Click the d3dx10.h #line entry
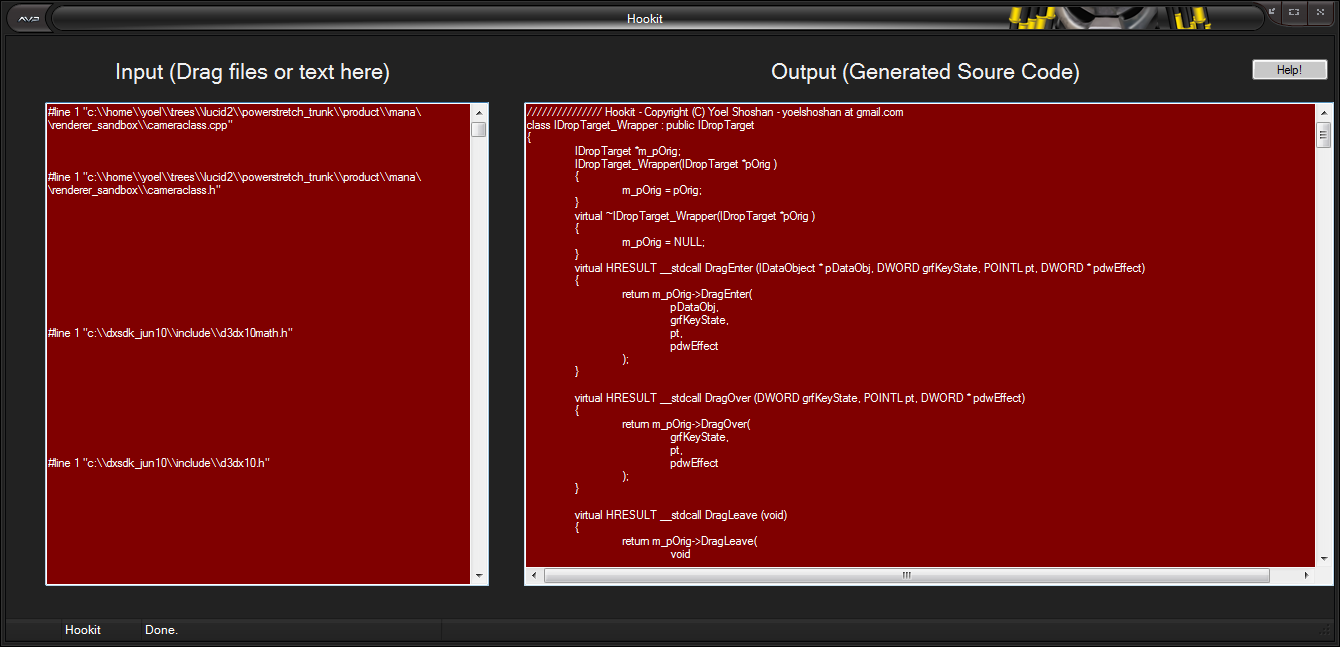 [x=159, y=463]
